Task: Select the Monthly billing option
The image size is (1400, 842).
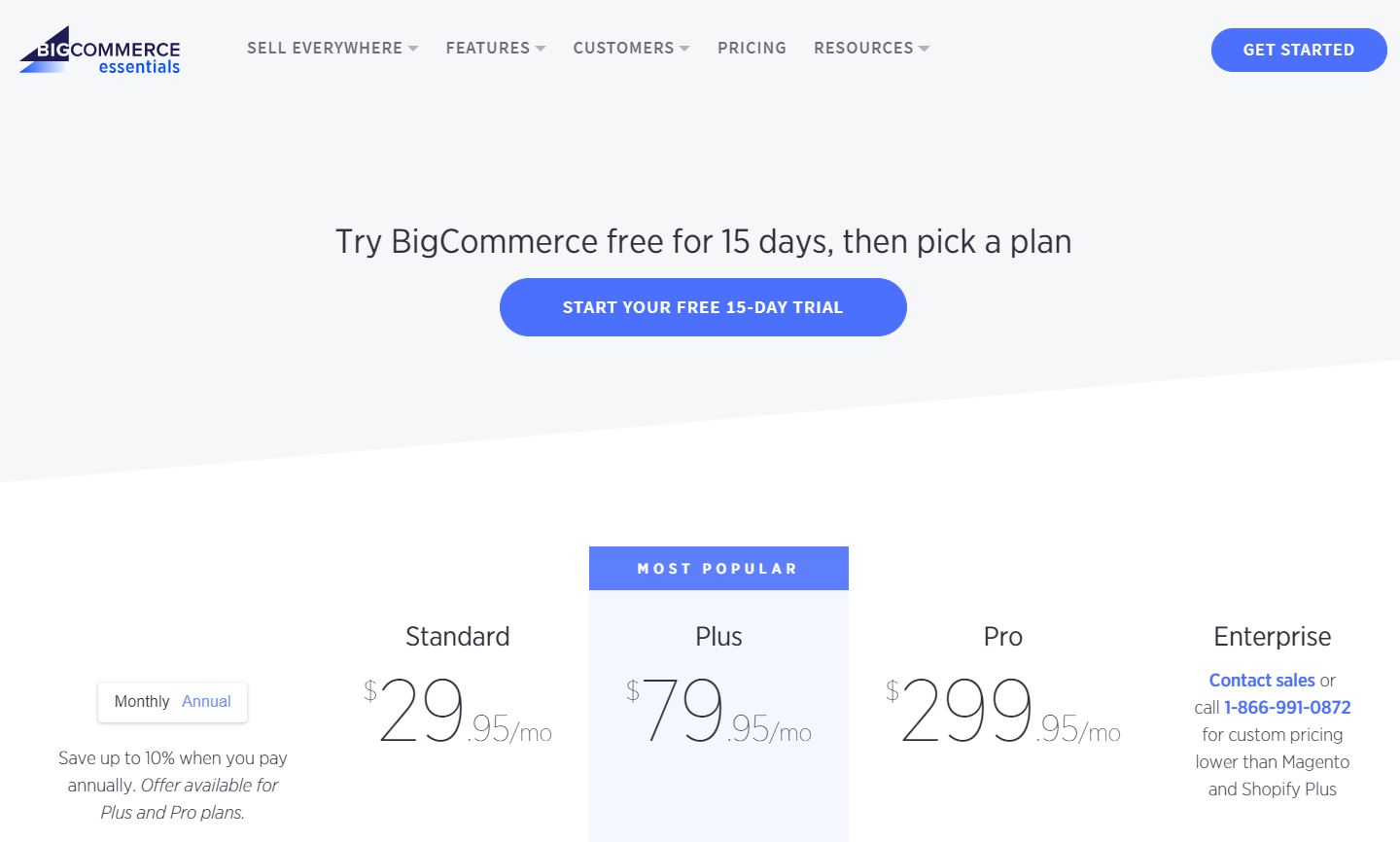Action: coord(141,701)
